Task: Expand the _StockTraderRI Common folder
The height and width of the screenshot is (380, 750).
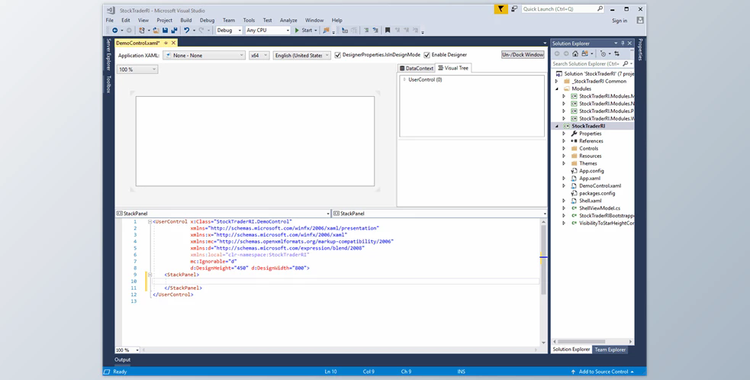Action: (556, 81)
